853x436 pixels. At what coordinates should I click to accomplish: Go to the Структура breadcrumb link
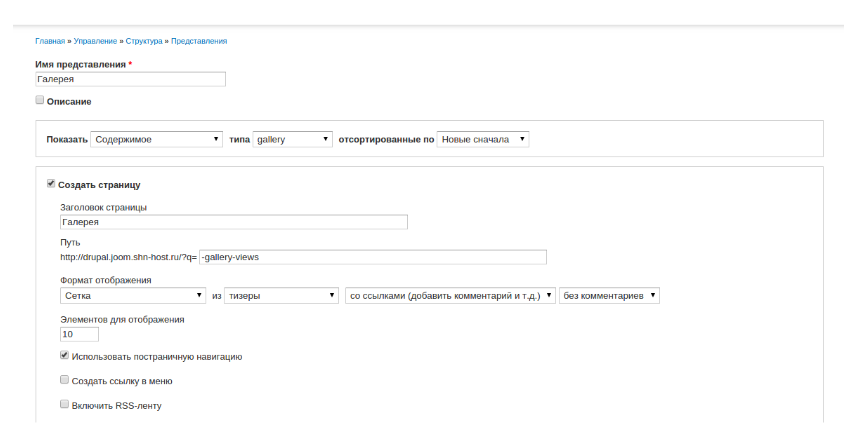tap(144, 41)
